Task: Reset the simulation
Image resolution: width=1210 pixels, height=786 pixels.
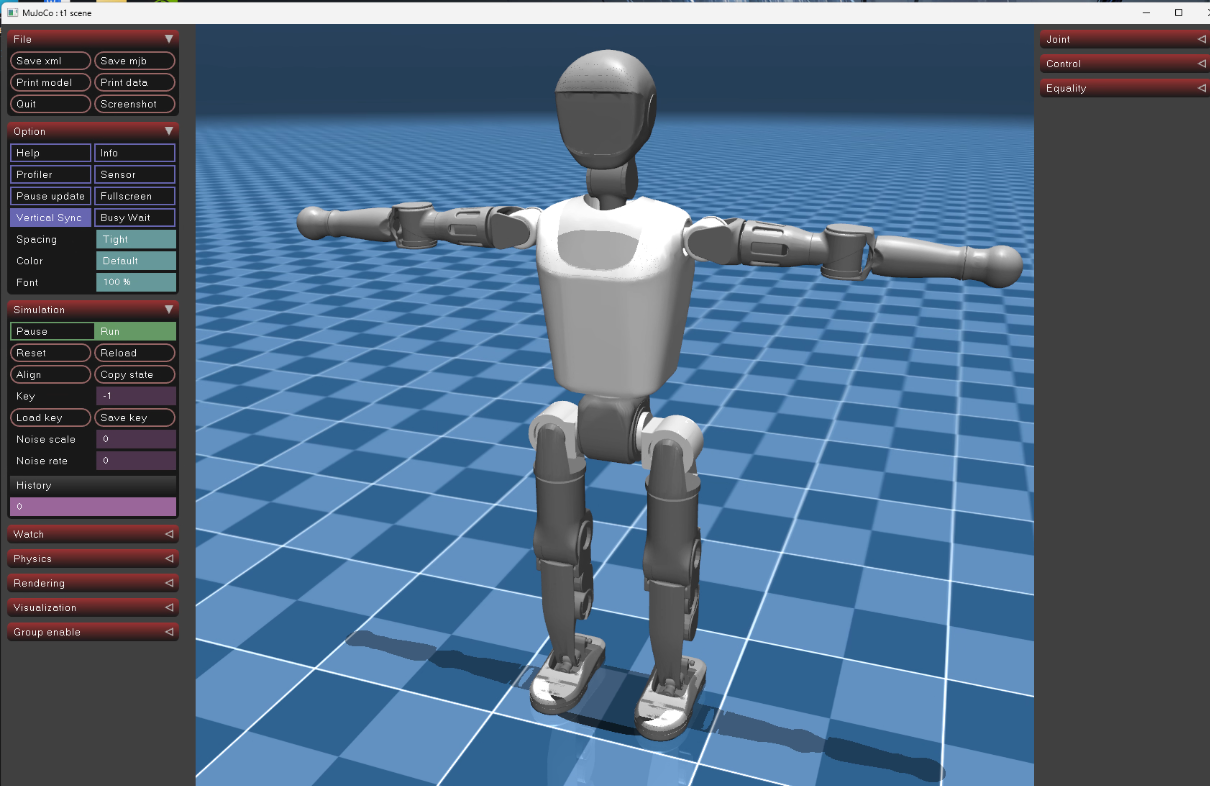Action: pos(51,353)
